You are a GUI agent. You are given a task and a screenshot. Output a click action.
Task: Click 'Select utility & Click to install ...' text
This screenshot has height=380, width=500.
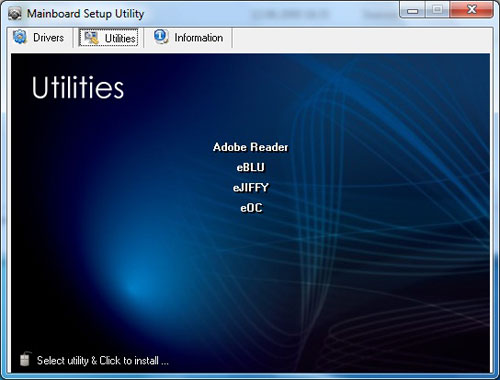(103, 361)
